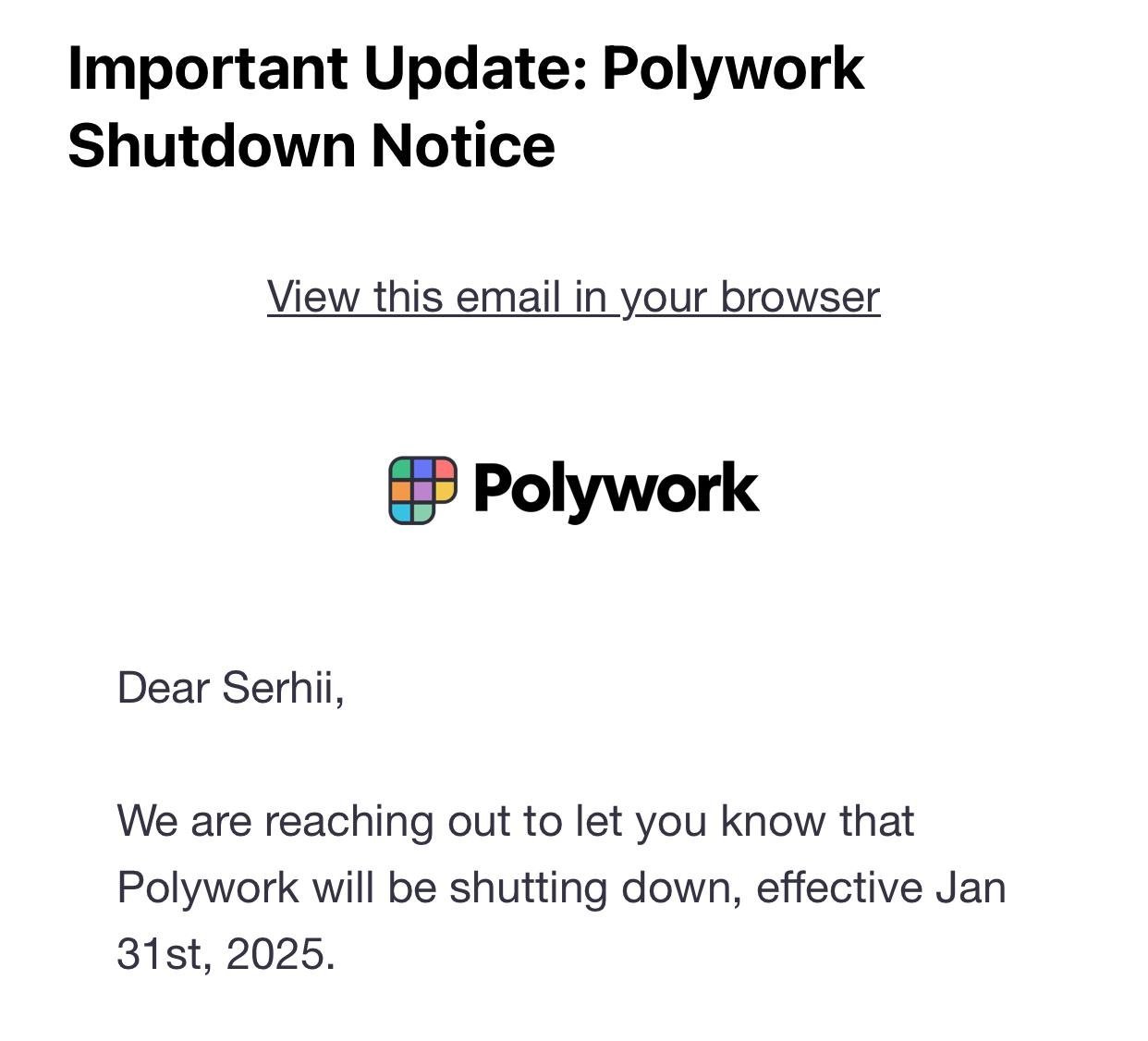Click the '31st, 2025.' date text

click(x=226, y=953)
